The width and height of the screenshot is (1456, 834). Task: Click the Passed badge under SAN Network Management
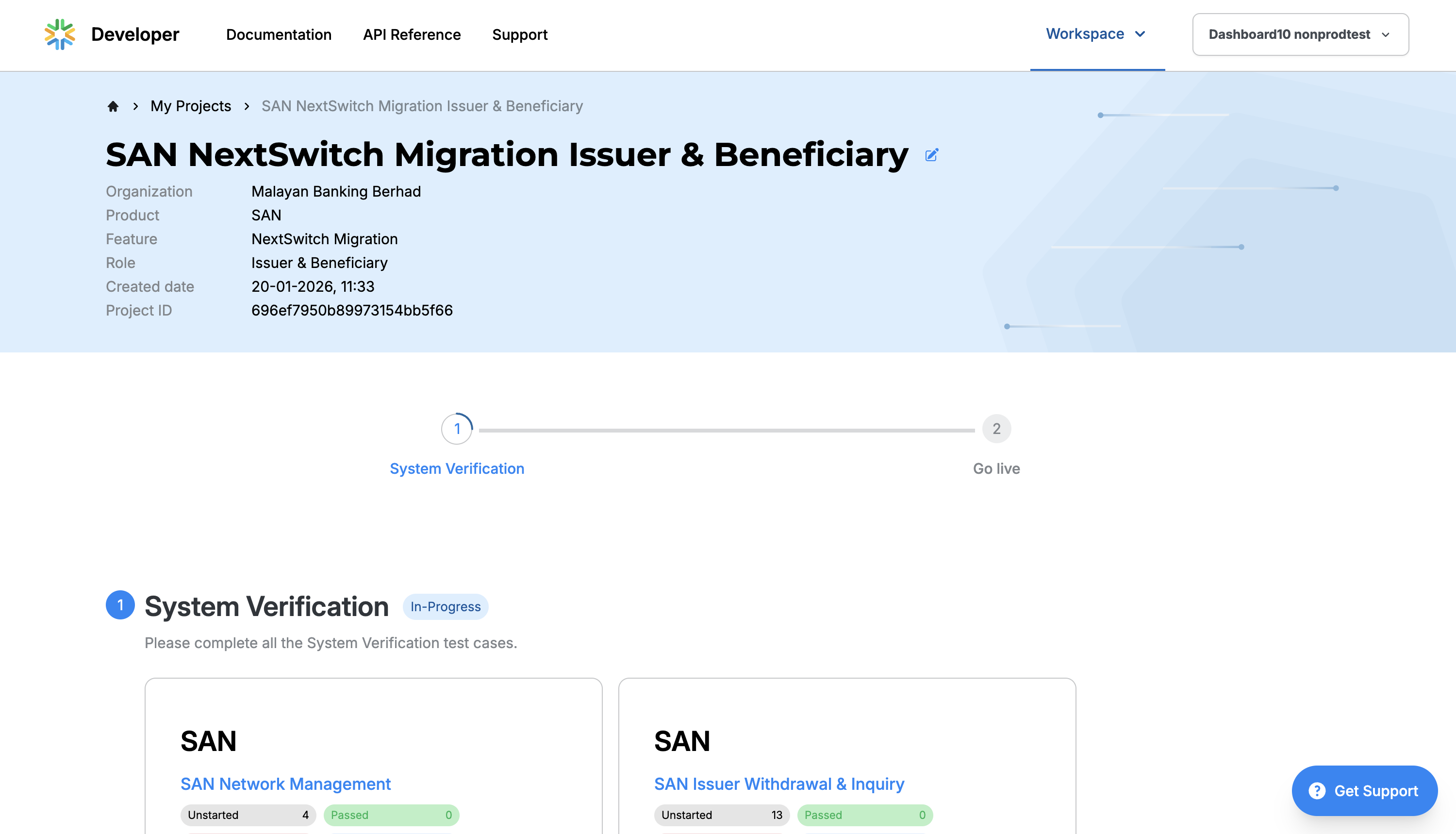tap(392, 815)
